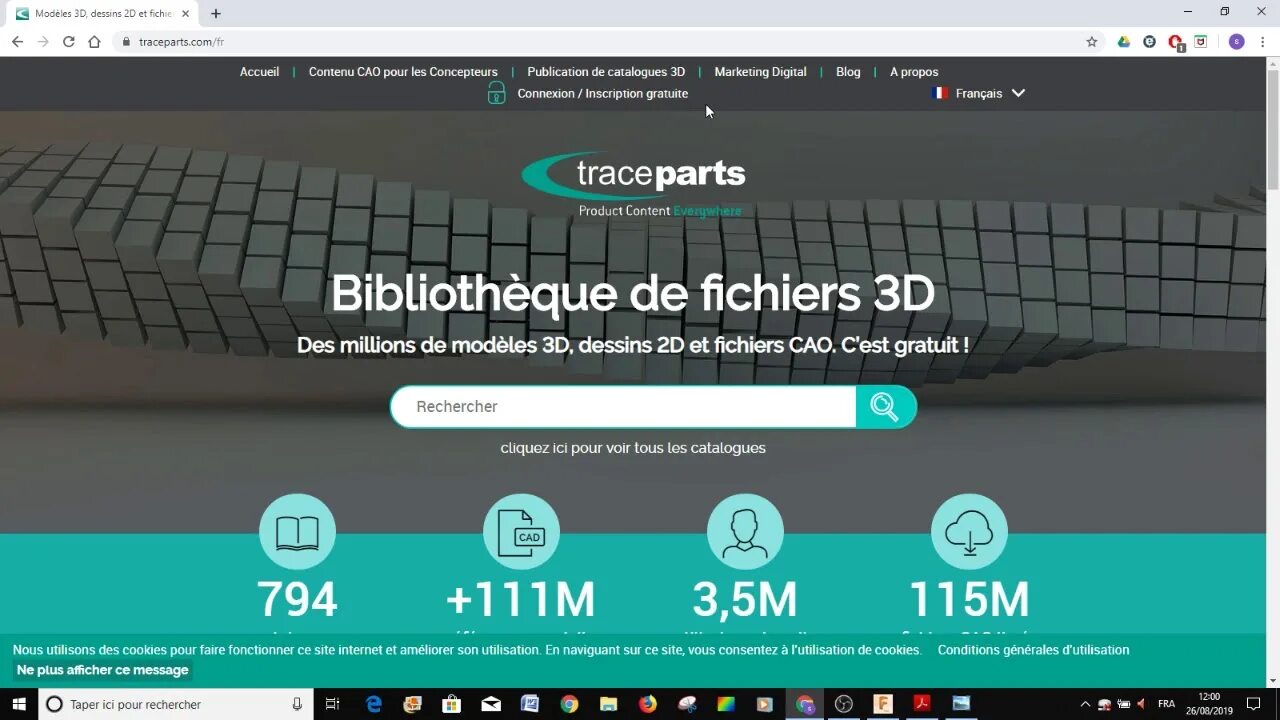
Task: Open Contenu CAO pour les Concepteurs
Action: point(403,72)
